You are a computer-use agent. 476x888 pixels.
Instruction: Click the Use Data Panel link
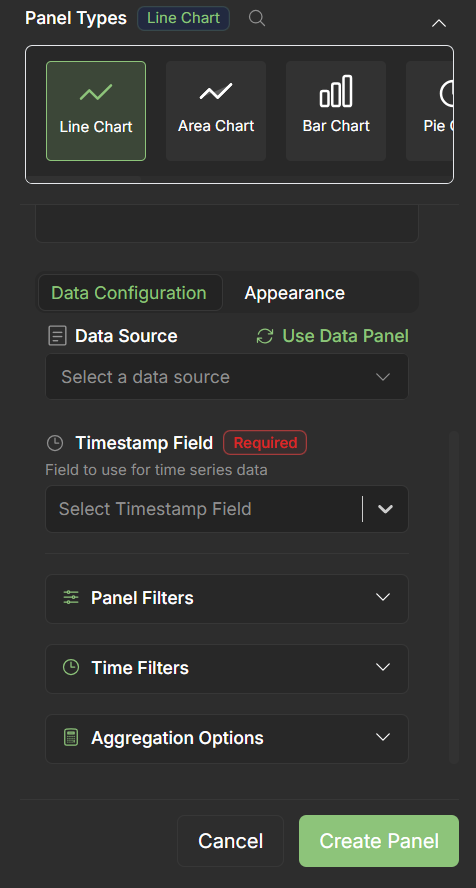point(345,336)
